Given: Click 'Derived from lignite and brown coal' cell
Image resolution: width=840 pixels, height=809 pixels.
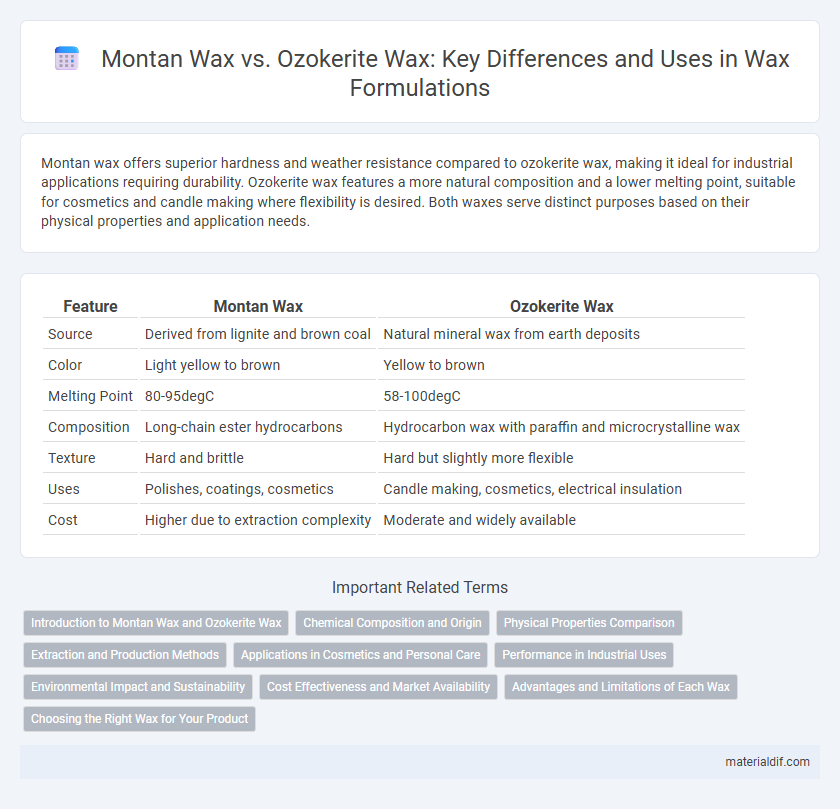Looking at the screenshot, I should point(258,334).
